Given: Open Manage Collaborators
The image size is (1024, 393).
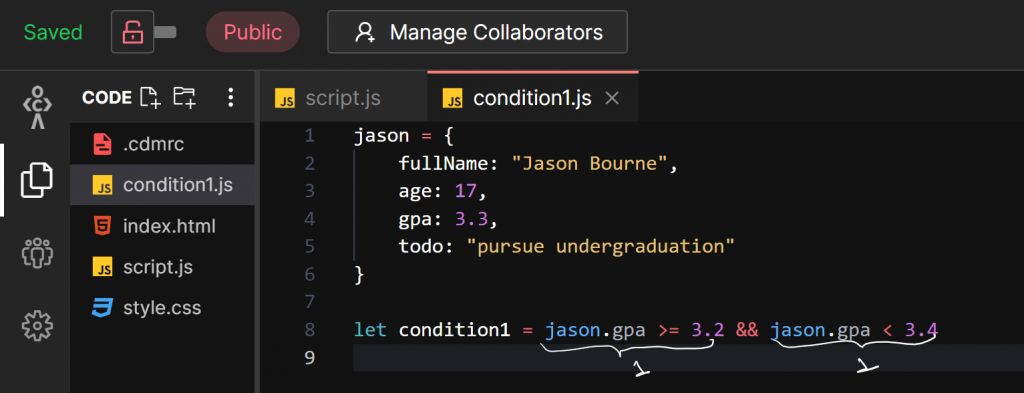Looking at the screenshot, I should coord(477,31).
